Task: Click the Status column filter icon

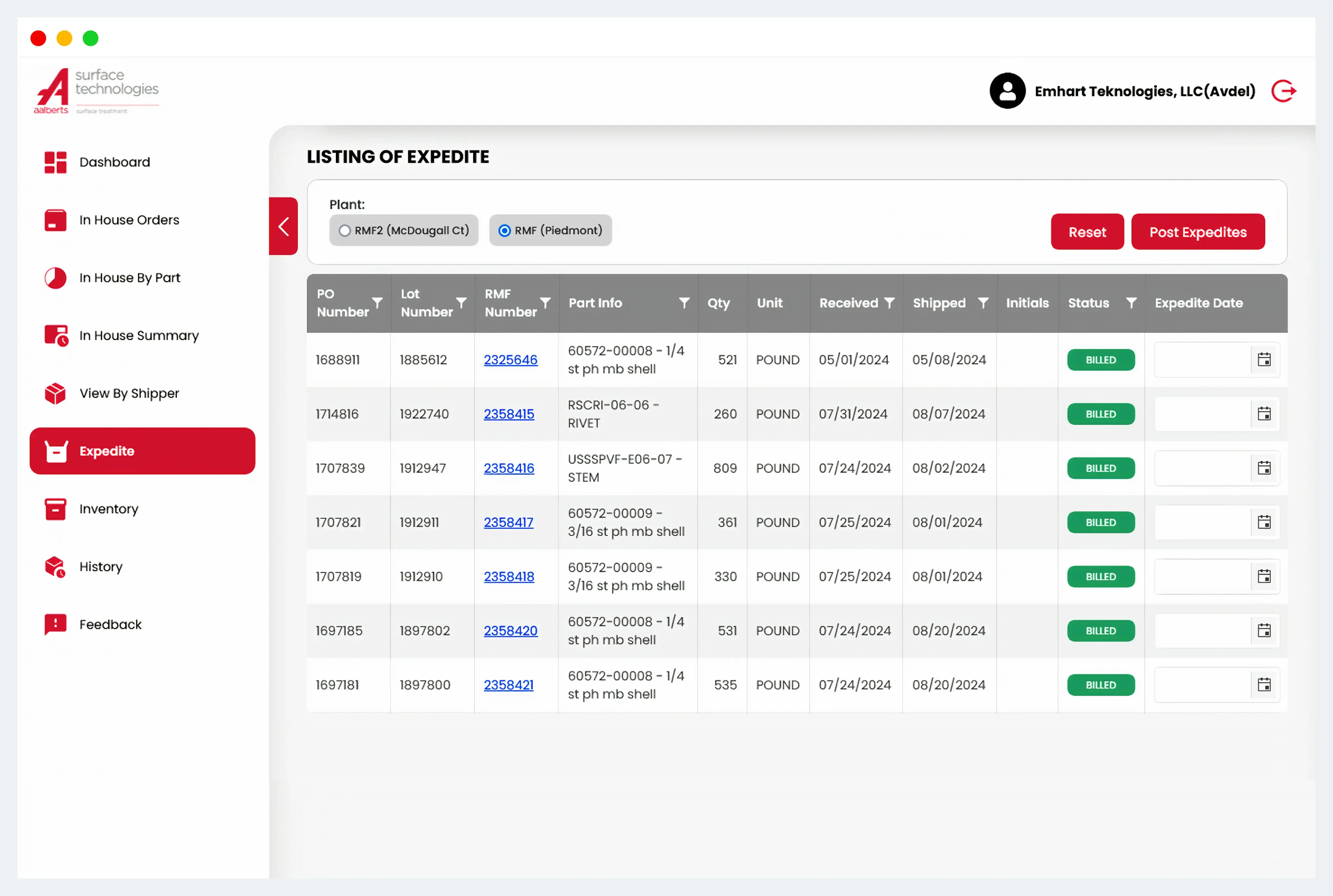Action: pyautogui.click(x=1131, y=302)
